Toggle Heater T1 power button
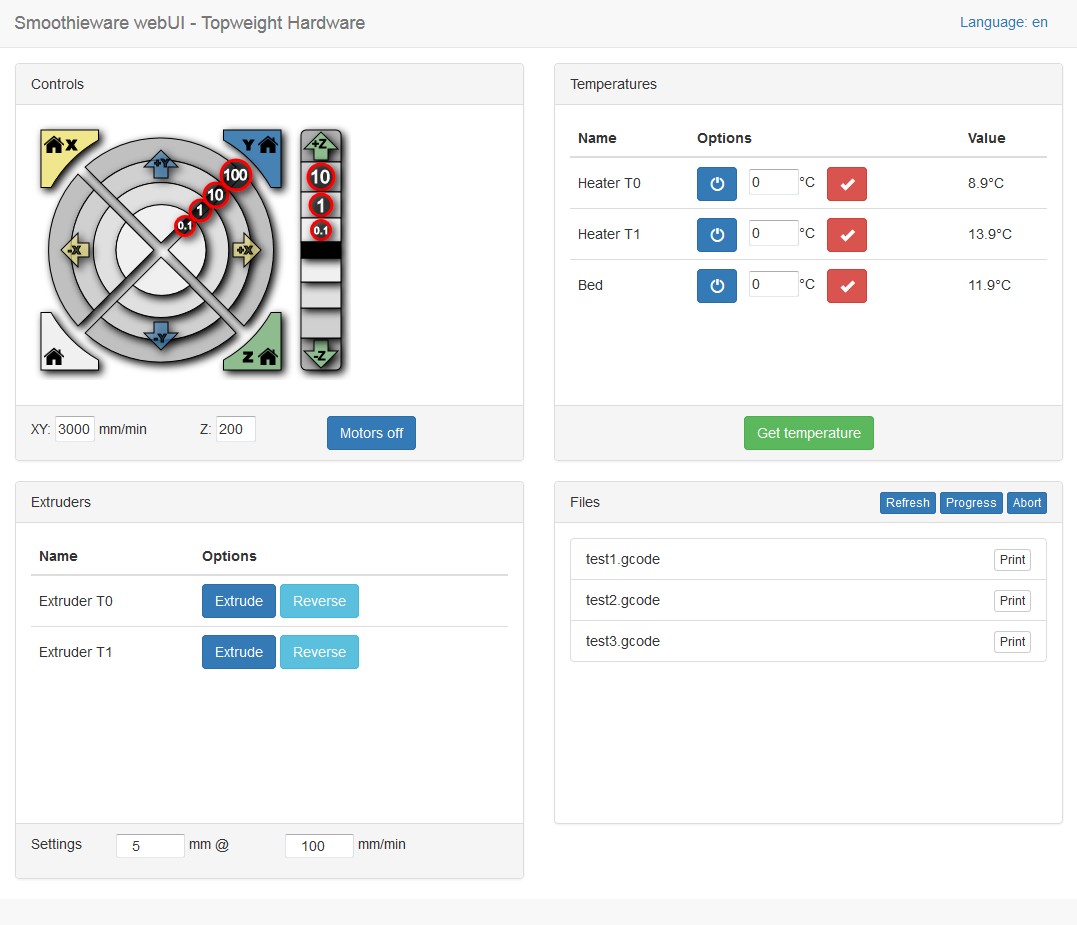The width and height of the screenshot is (1077, 925). [716, 235]
